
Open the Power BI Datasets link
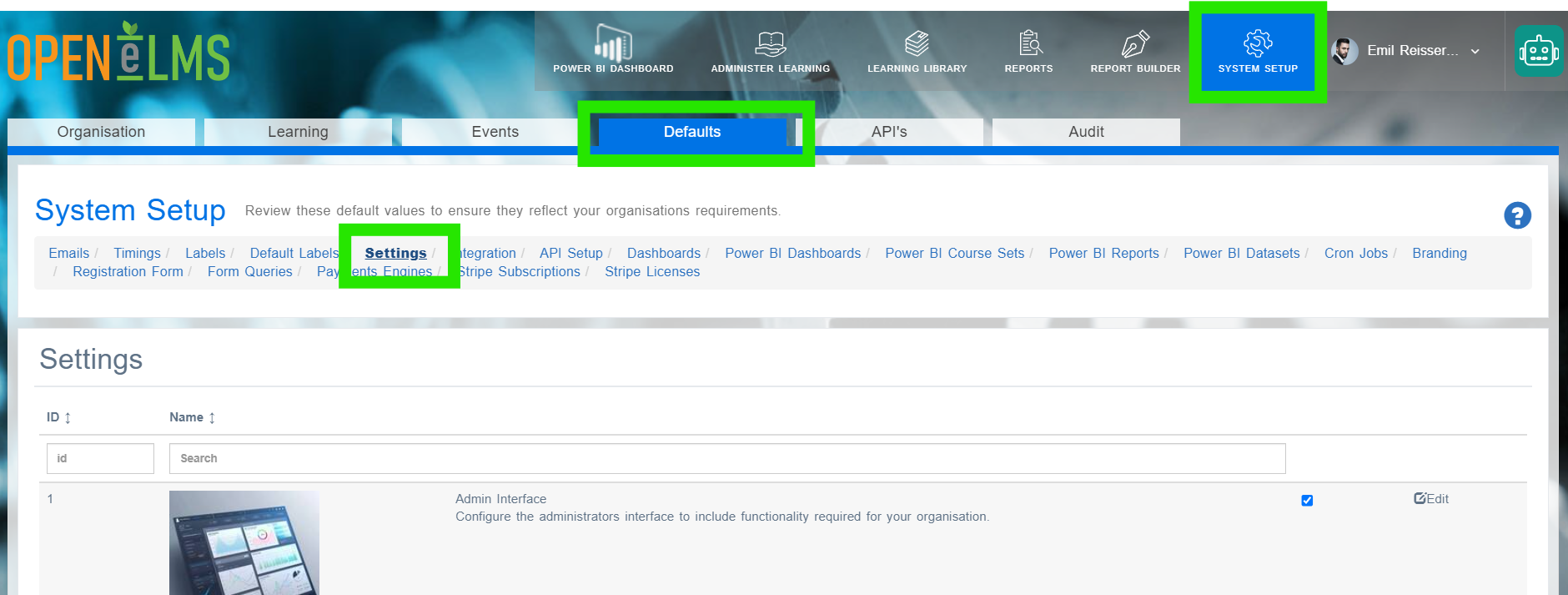point(1242,253)
